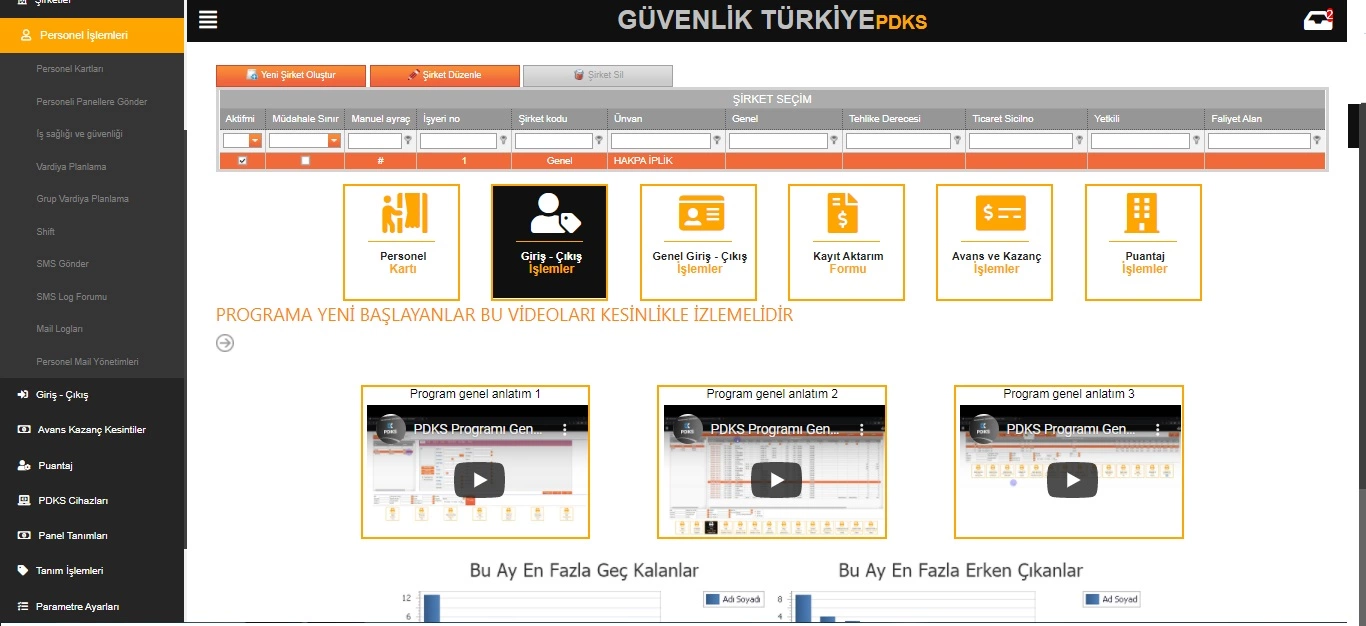The width and height of the screenshot is (1366, 626).
Task: Open the Personel Kartı tile
Action: point(401,242)
